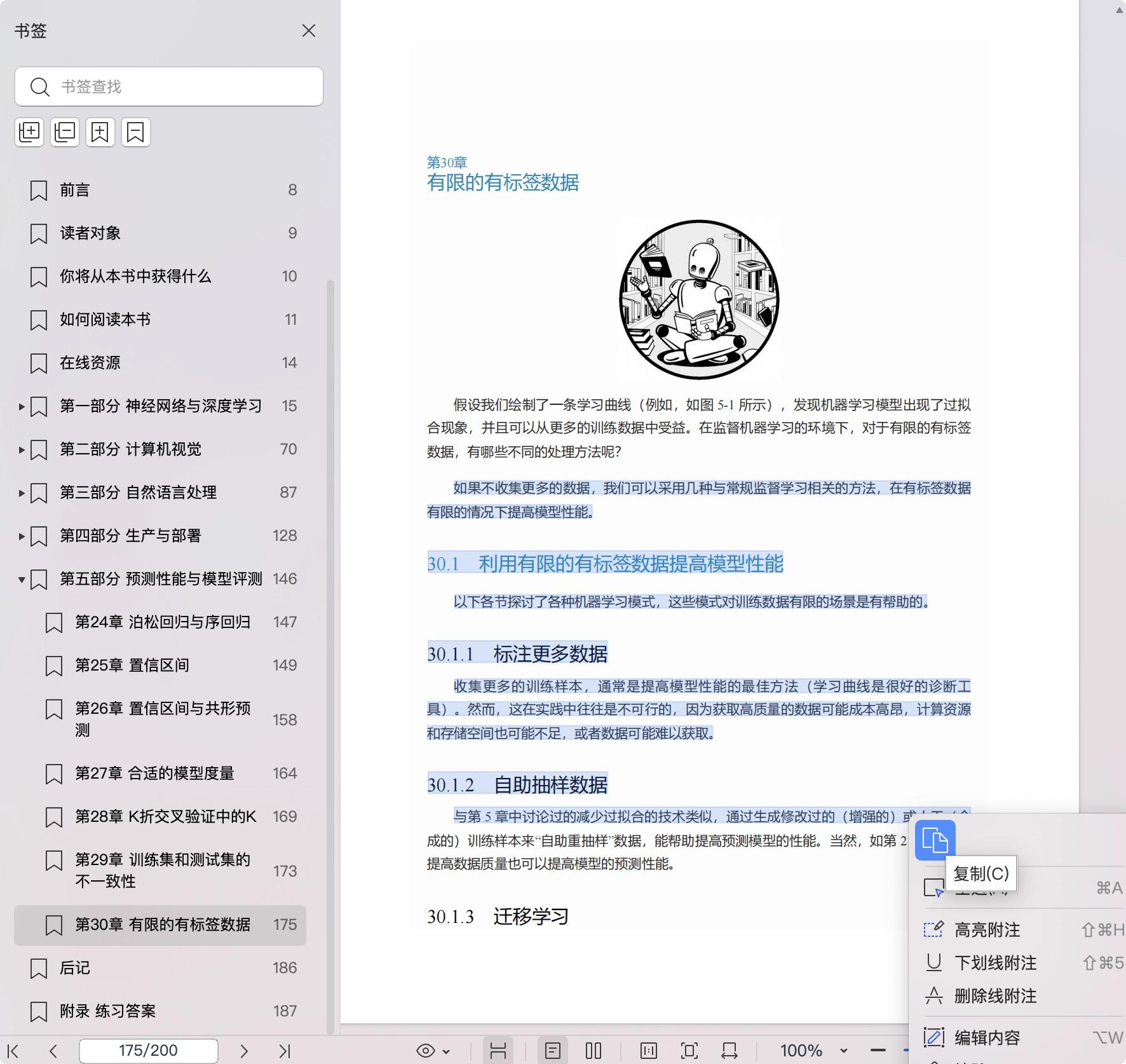Image resolution: width=1126 pixels, height=1064 pixels.
Task: Toggle continuous scrolling mode
Action: tap(498, 1051)
